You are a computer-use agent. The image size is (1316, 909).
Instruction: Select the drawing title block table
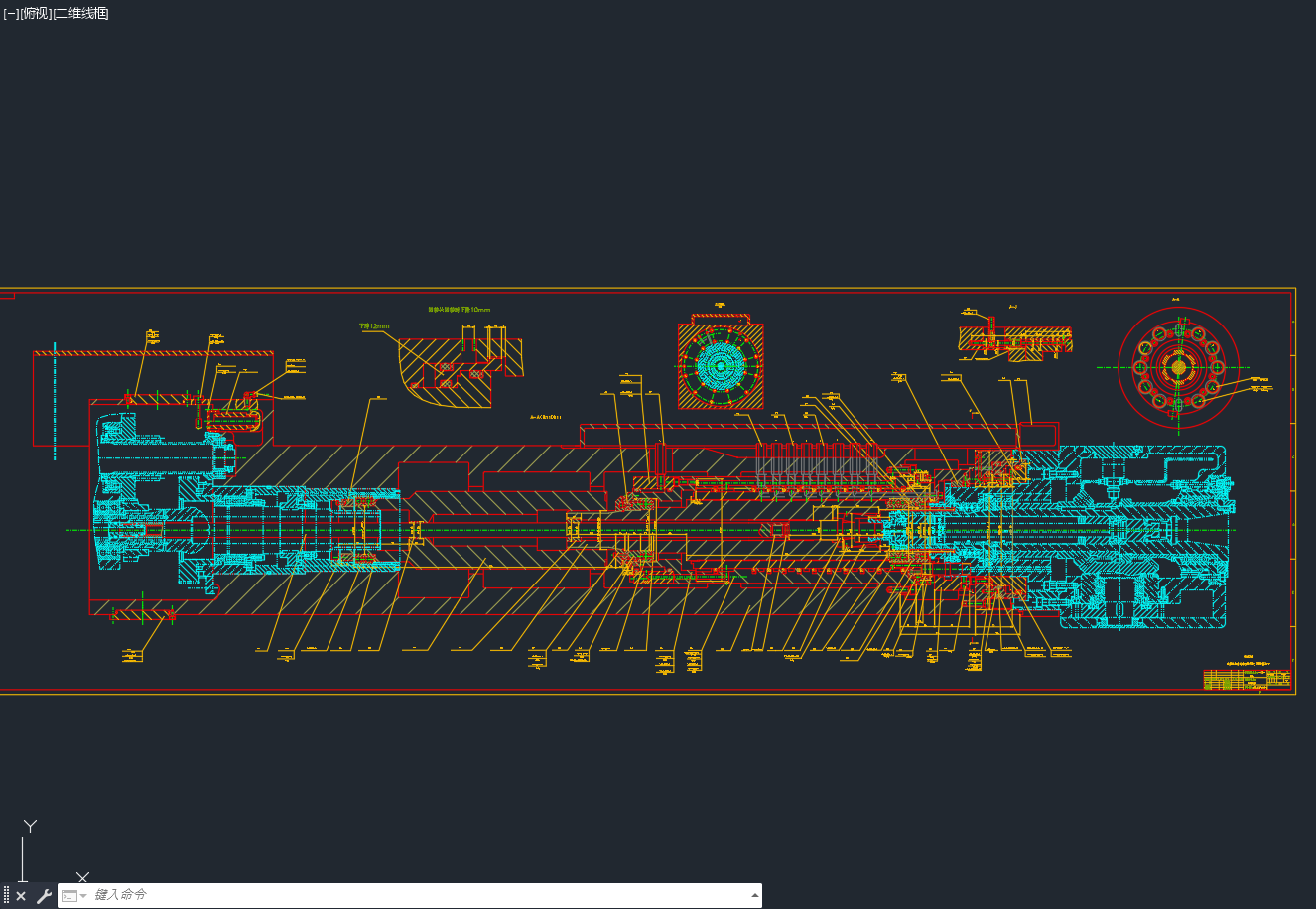tap(1247, 679)
